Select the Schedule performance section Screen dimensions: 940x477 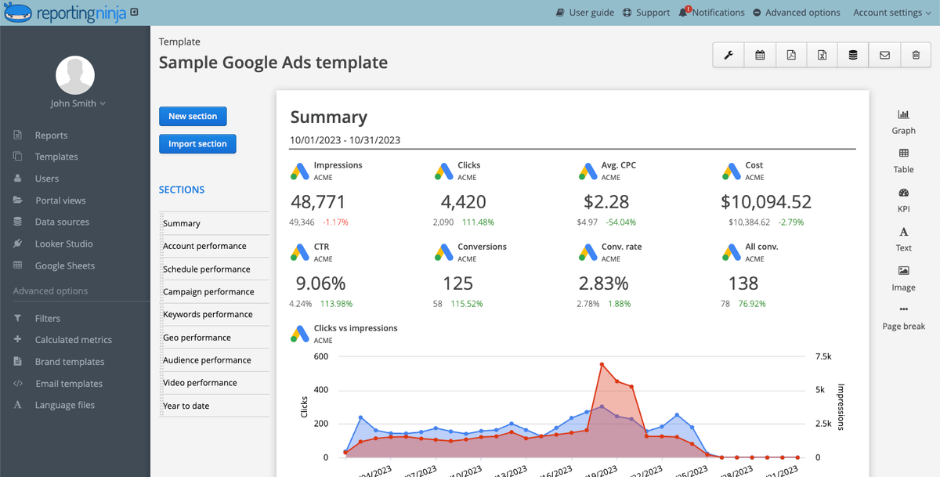click(x=215, y=269)
